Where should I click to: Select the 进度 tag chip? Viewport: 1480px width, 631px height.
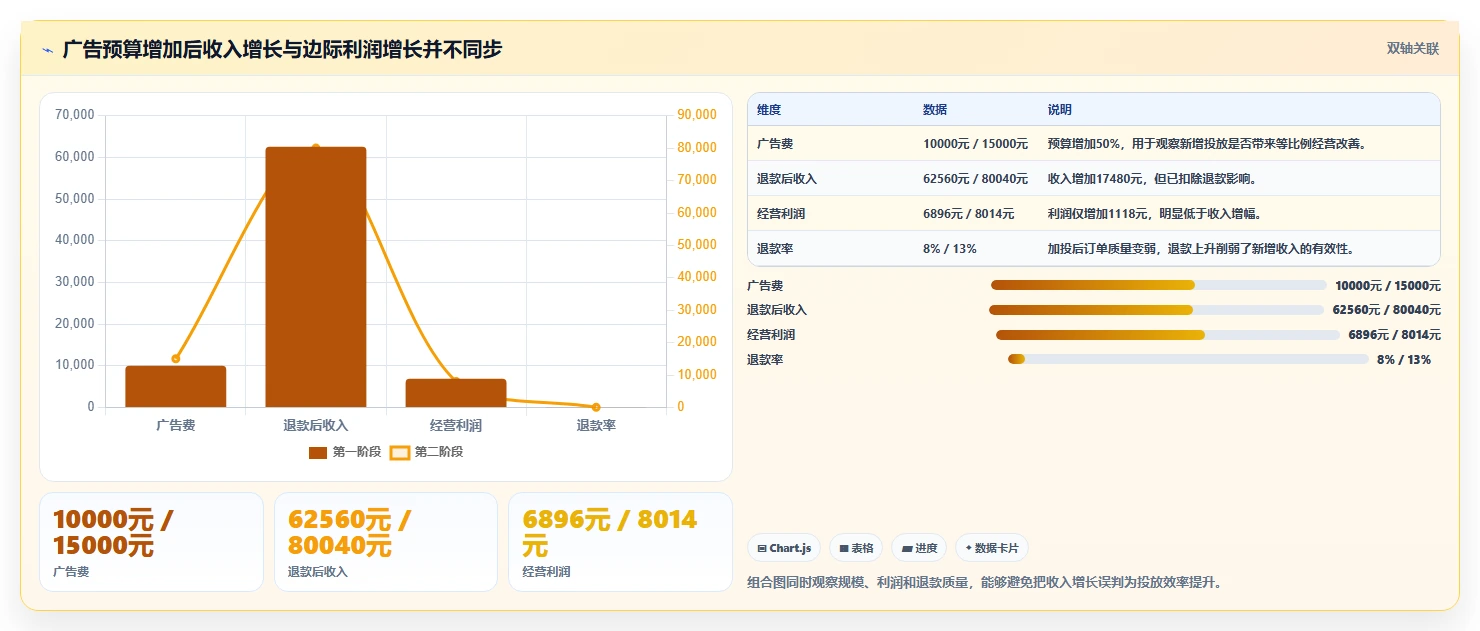pyautogui.click(x=919, y=548)
